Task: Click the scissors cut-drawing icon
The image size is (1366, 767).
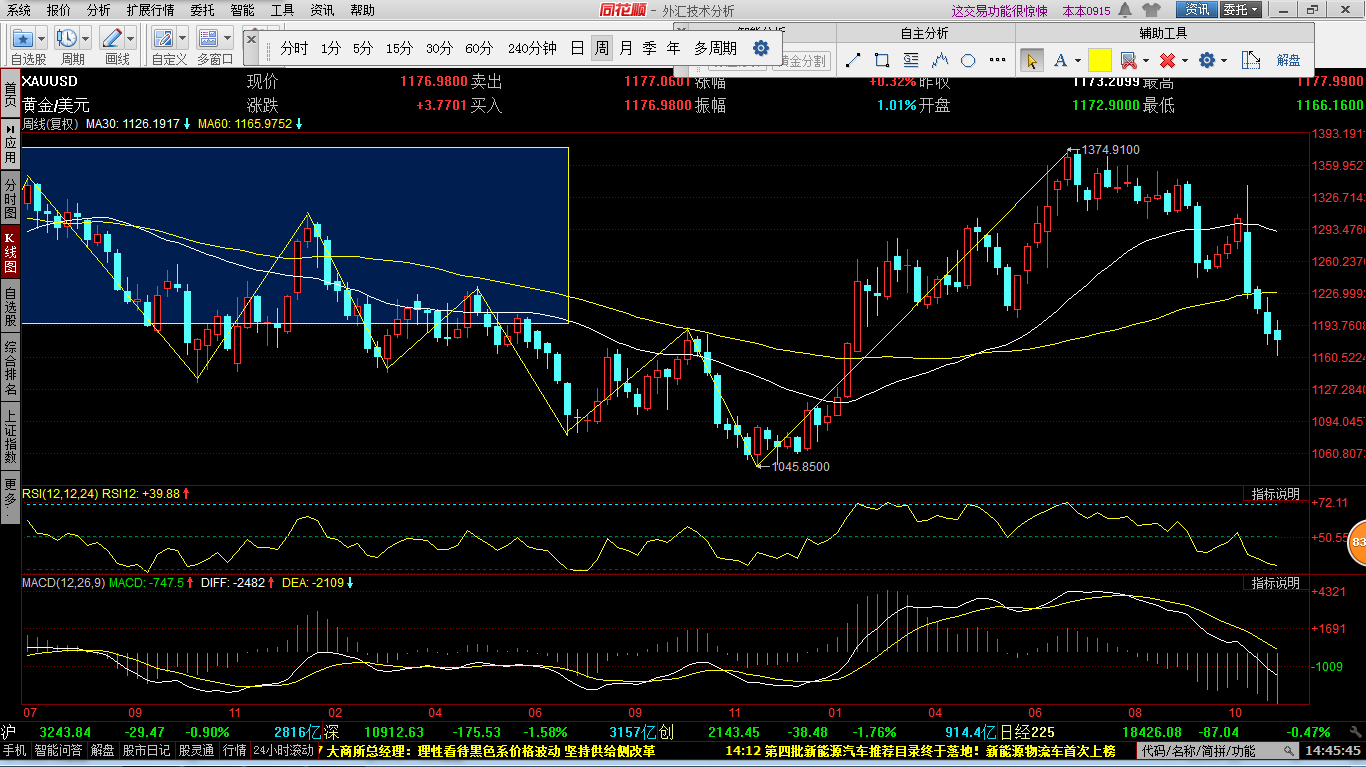Action: pos(1129,60)
